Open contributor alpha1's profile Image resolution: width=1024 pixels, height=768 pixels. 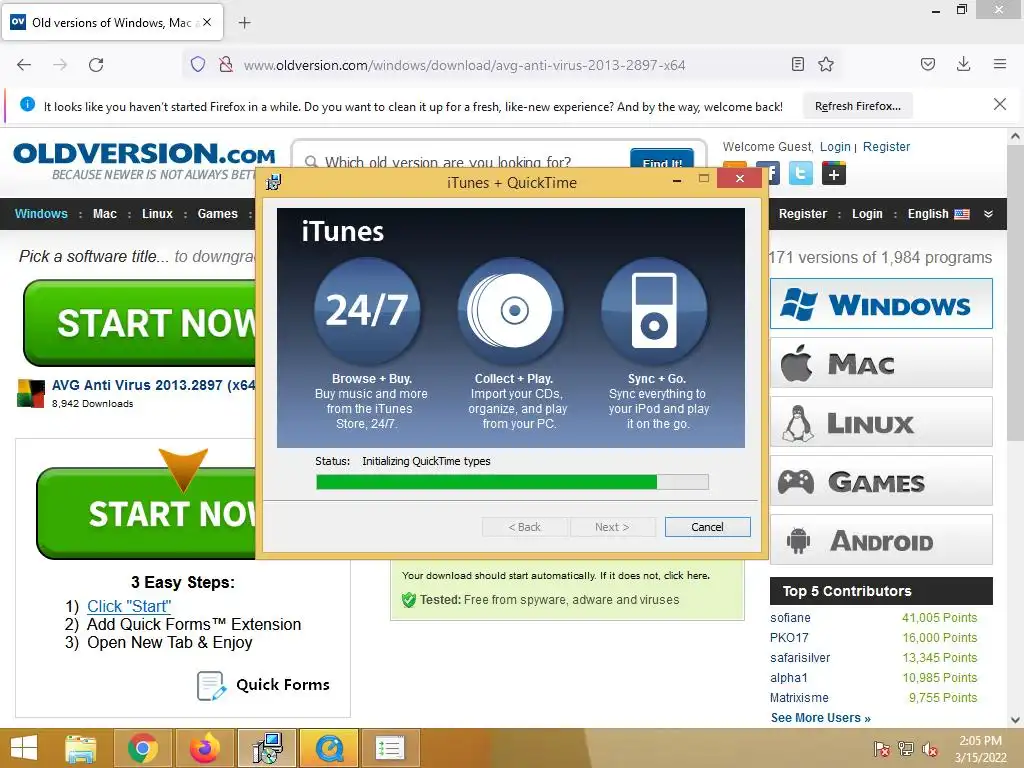point(789,678)
